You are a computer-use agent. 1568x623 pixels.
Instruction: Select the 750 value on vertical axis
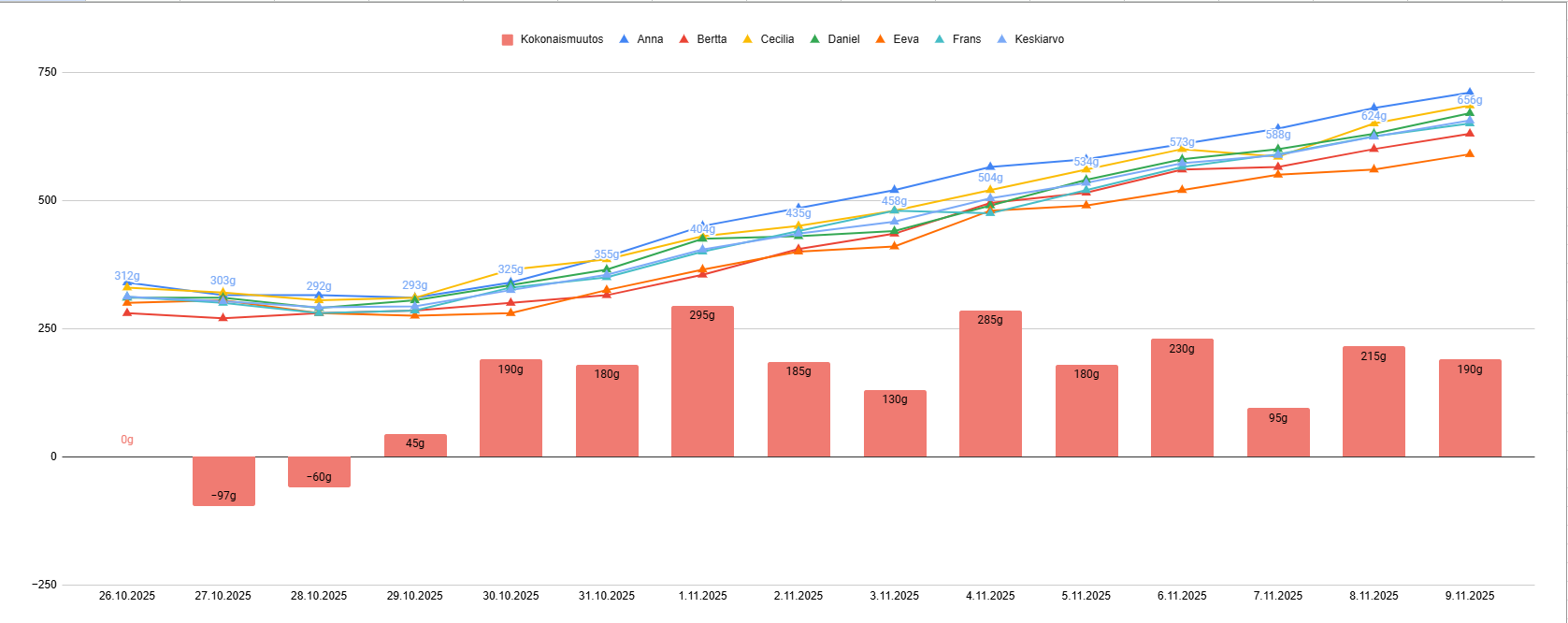click(x=47, y=72)
